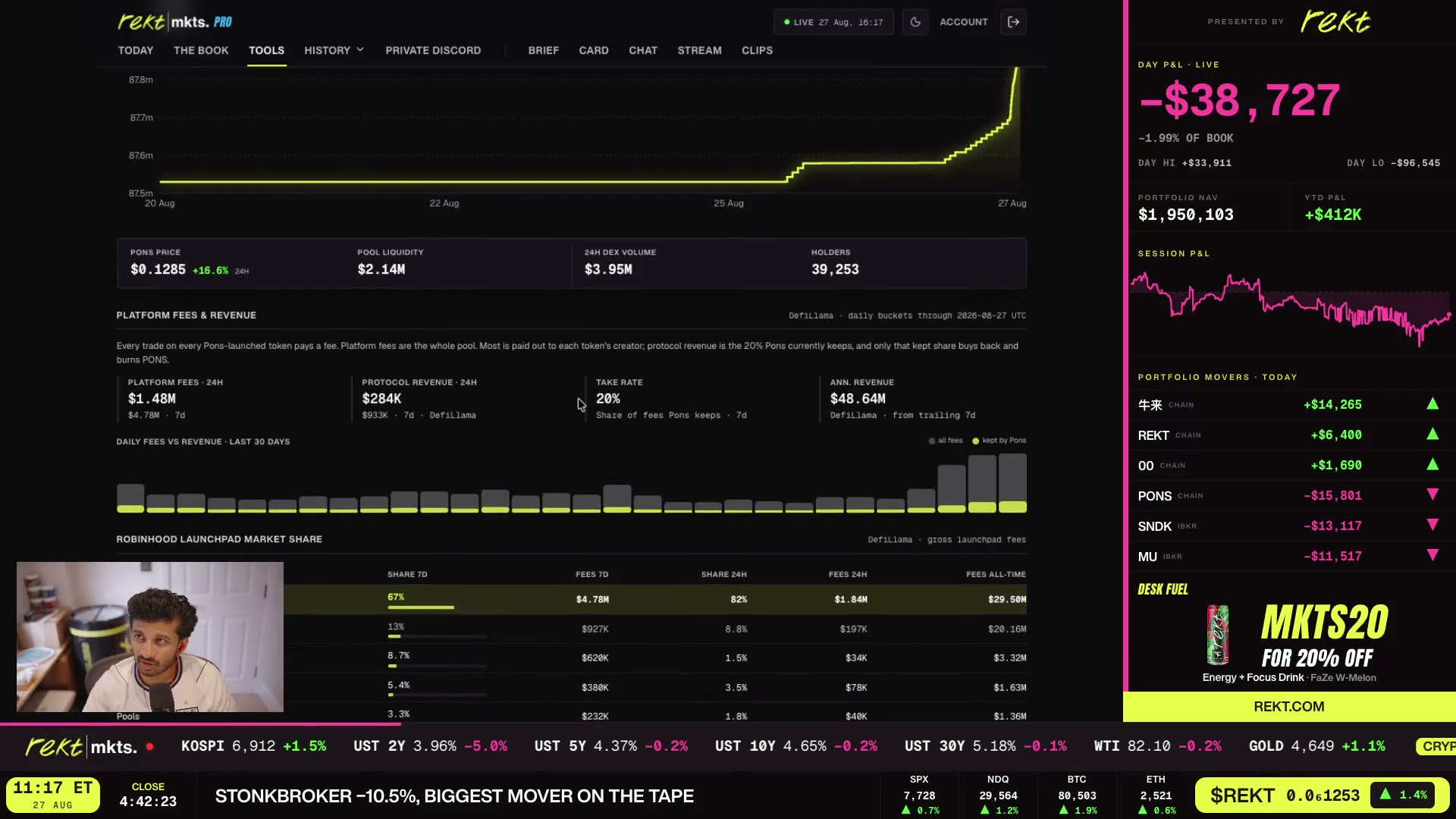Click down triangle in PONS mover row

coord(1432,494)
